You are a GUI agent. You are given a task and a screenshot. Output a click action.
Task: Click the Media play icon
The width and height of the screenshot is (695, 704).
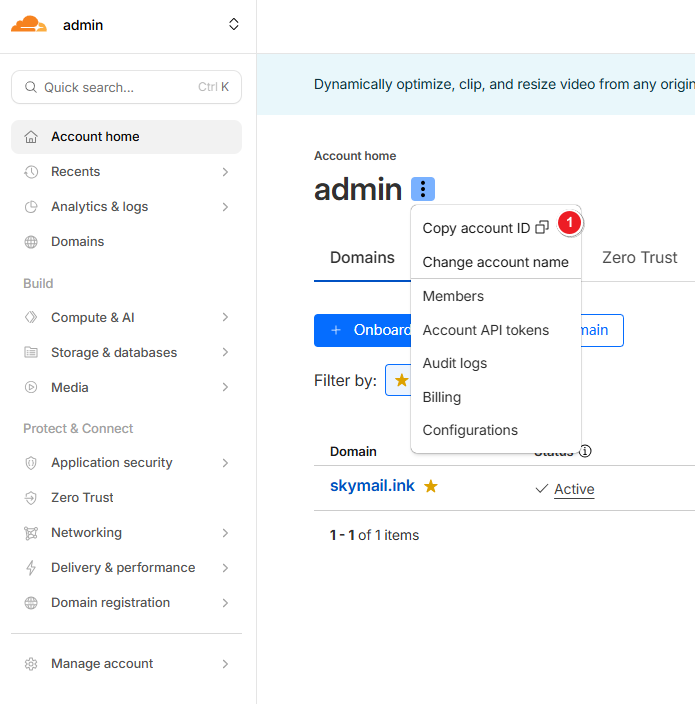31,388
